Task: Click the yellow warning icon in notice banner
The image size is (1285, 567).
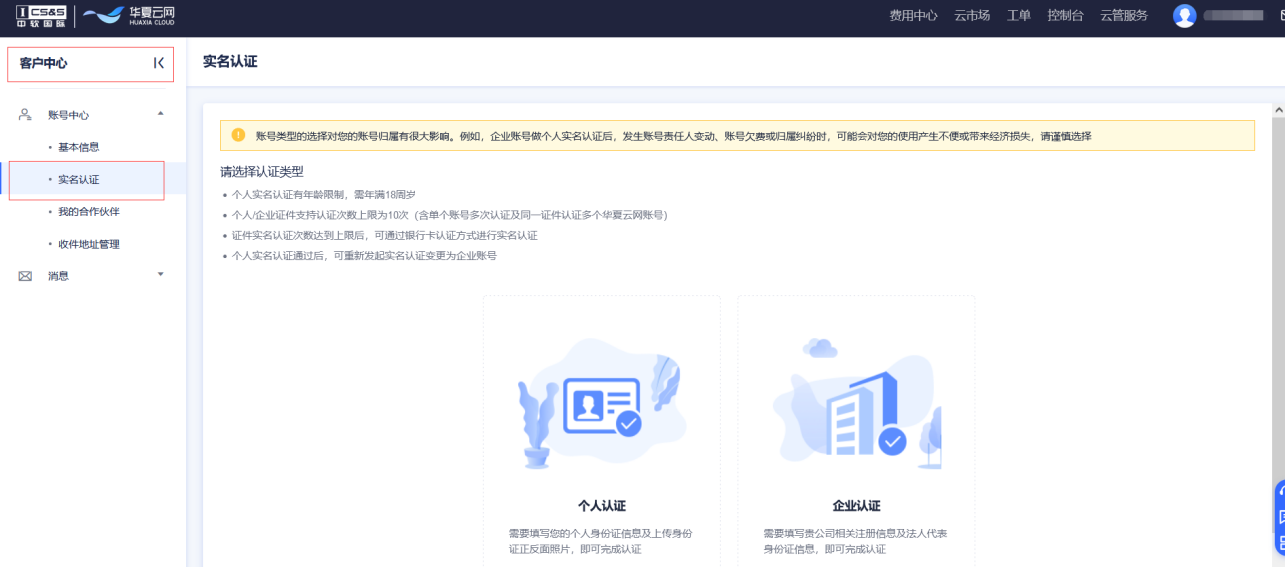Action: click(238, 135)
